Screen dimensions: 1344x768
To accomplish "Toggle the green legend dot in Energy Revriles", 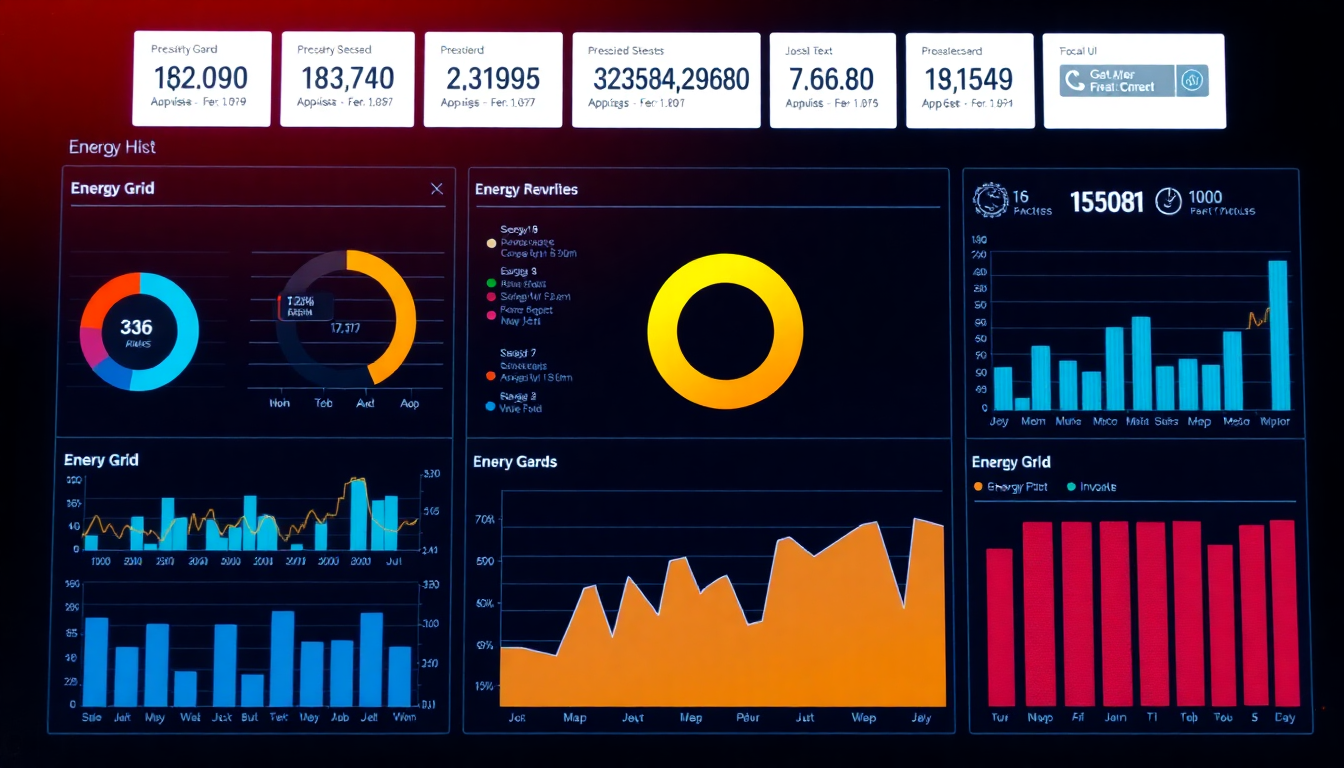I will click(x=491, y=283).
